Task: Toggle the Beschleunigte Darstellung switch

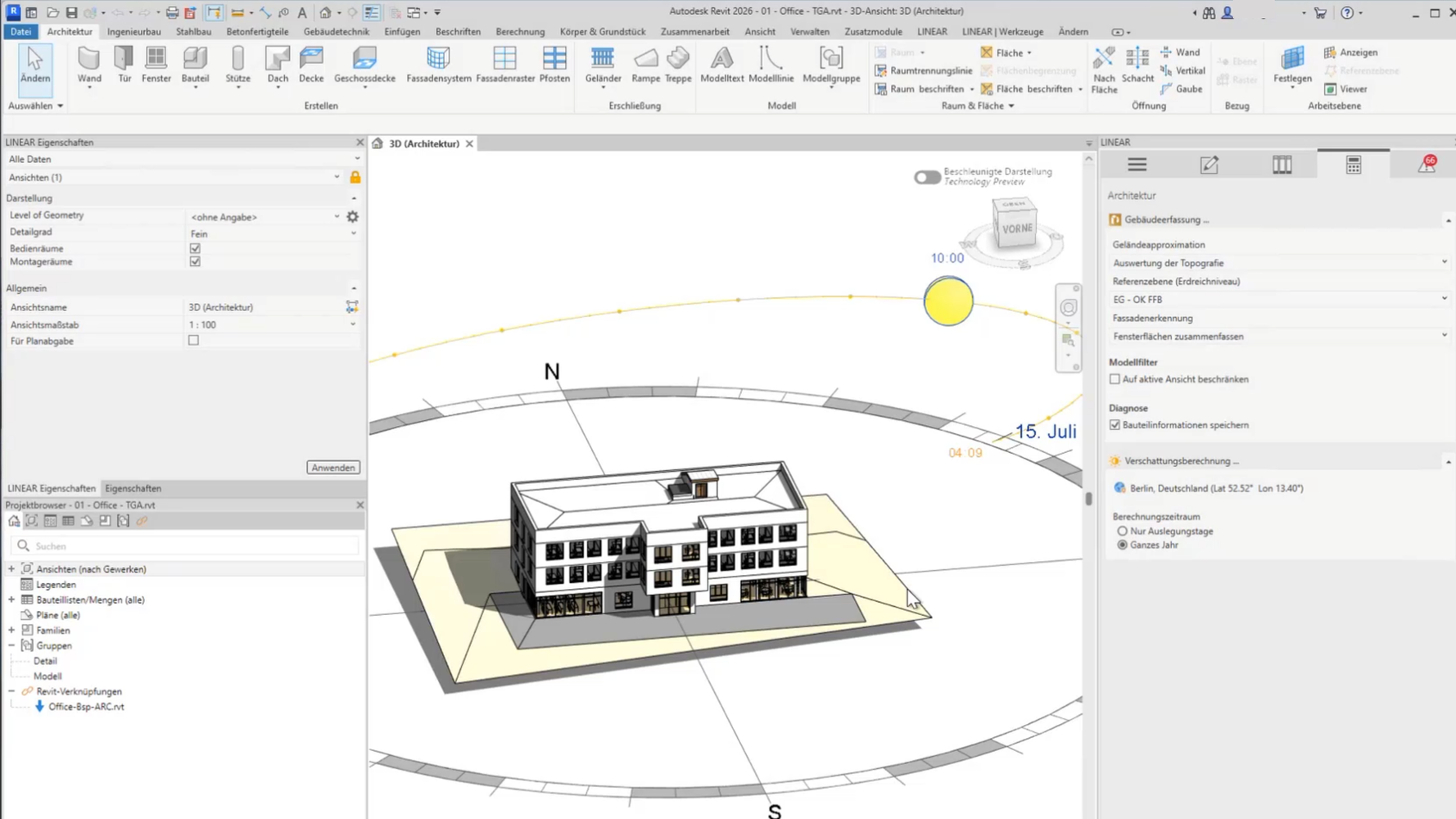Action: tap(927, 177)
